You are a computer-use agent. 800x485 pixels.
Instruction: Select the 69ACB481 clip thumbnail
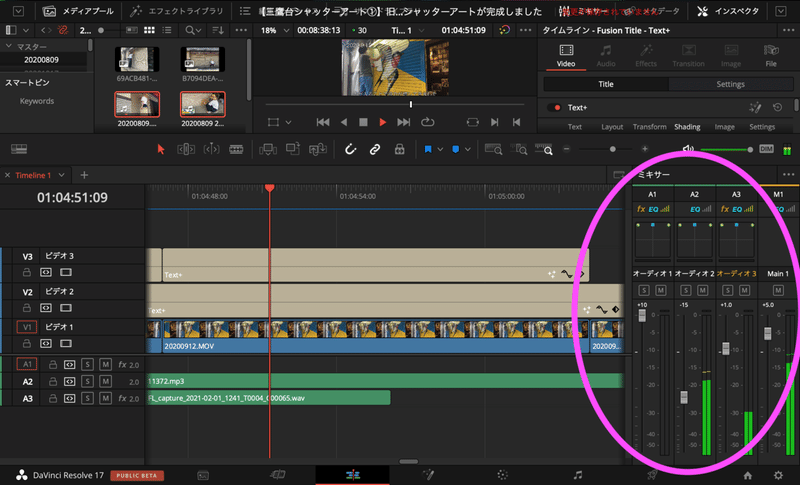[x=137, y=59]
